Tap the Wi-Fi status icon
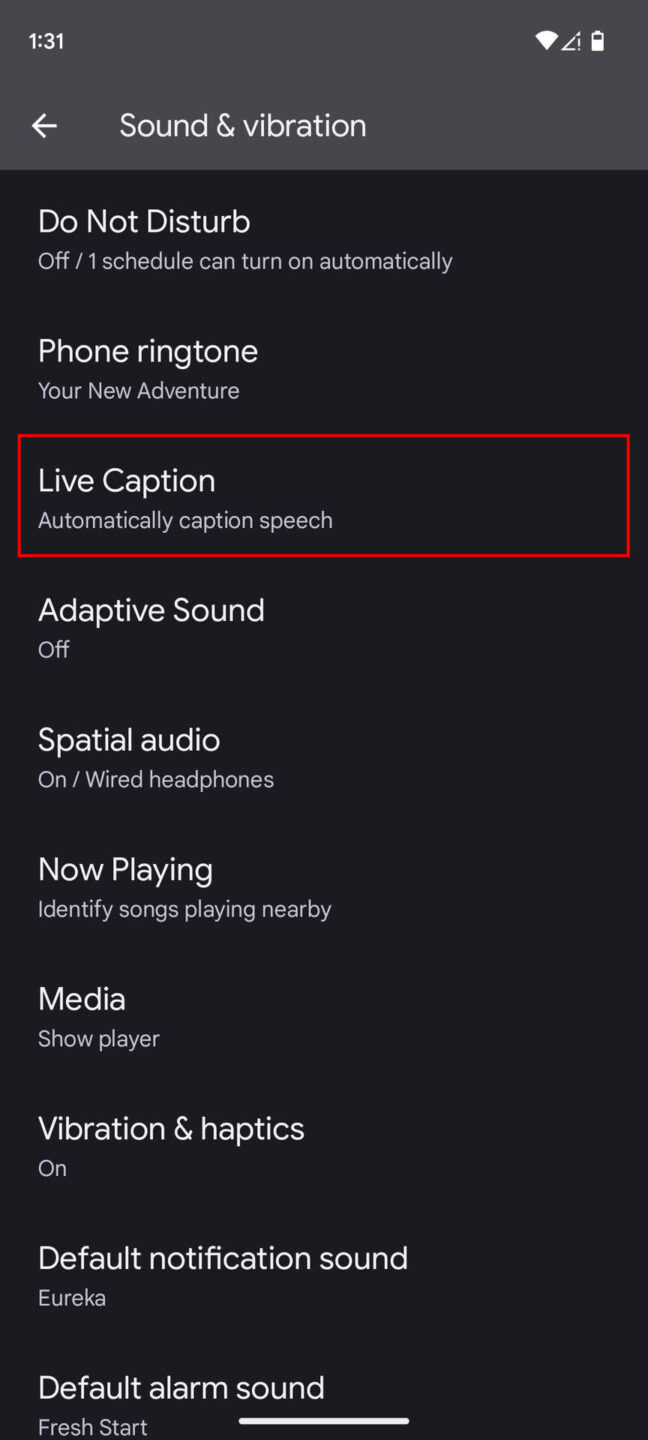The image size is (648, 1440). pos(545,41)
